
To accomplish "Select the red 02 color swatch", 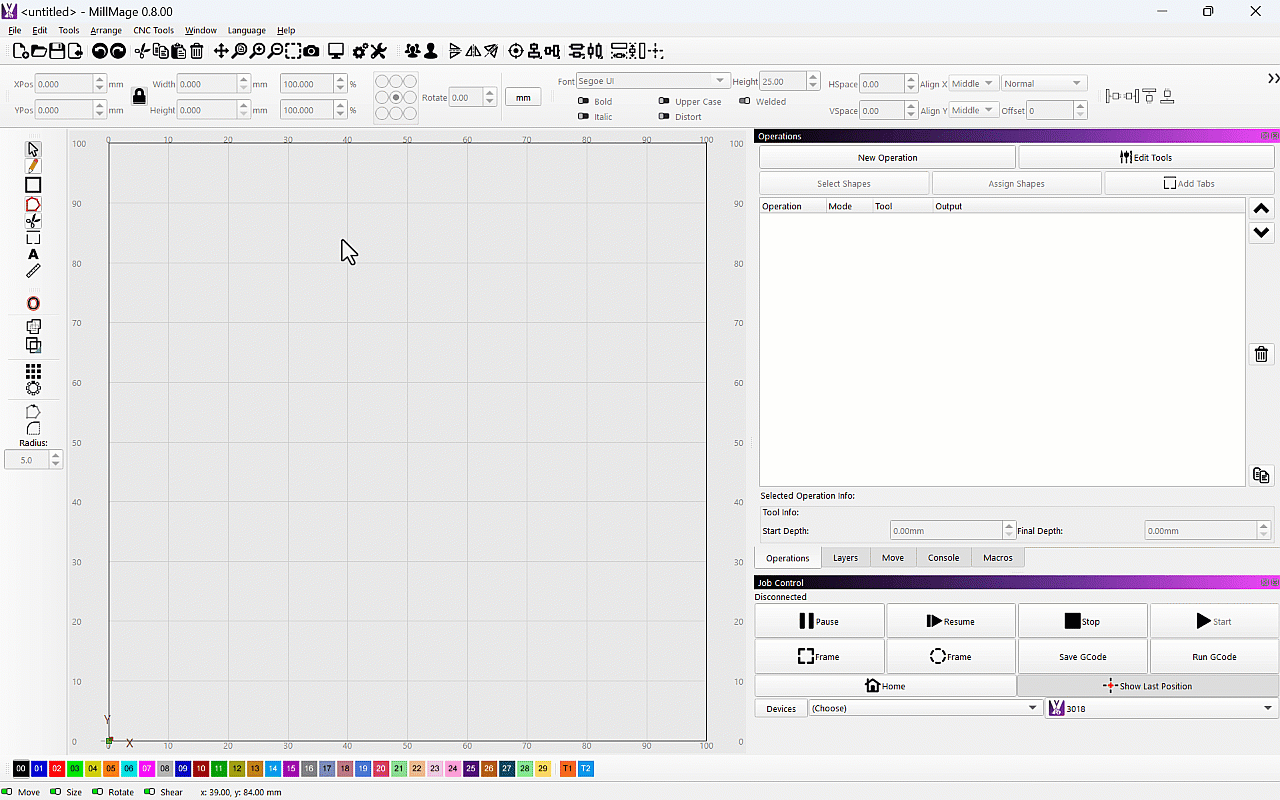I will pyautogui.click(x=57, y=768).
